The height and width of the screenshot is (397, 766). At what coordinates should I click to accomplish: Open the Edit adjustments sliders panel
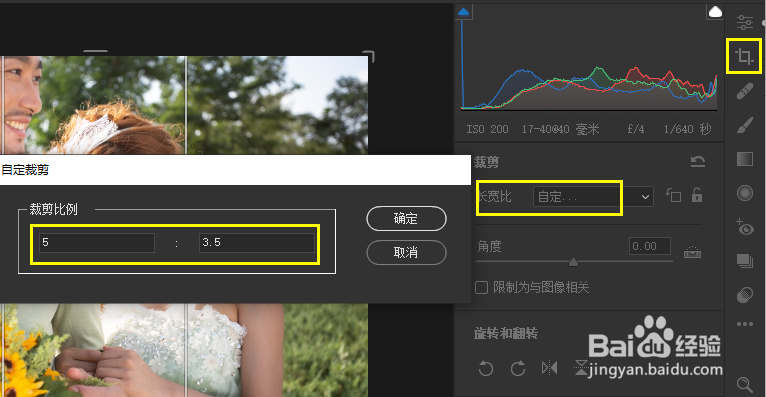[745, 22]
